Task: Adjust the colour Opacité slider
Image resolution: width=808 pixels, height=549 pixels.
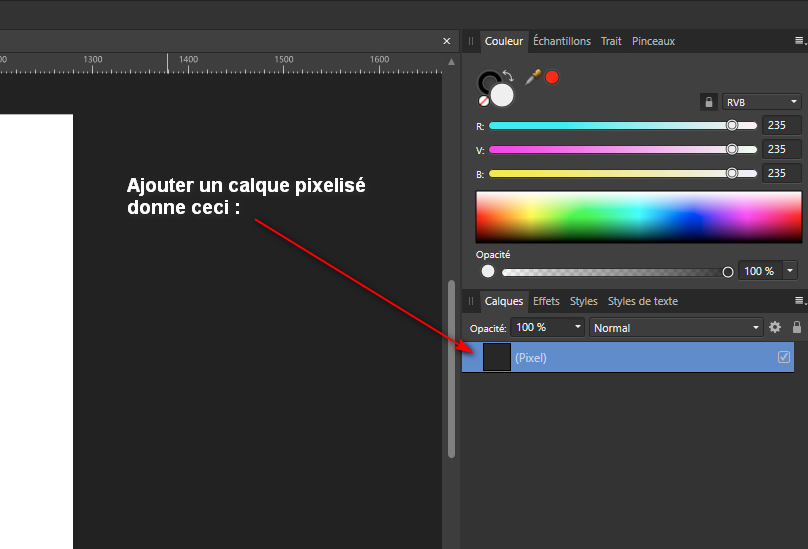Action: (617, 272)
